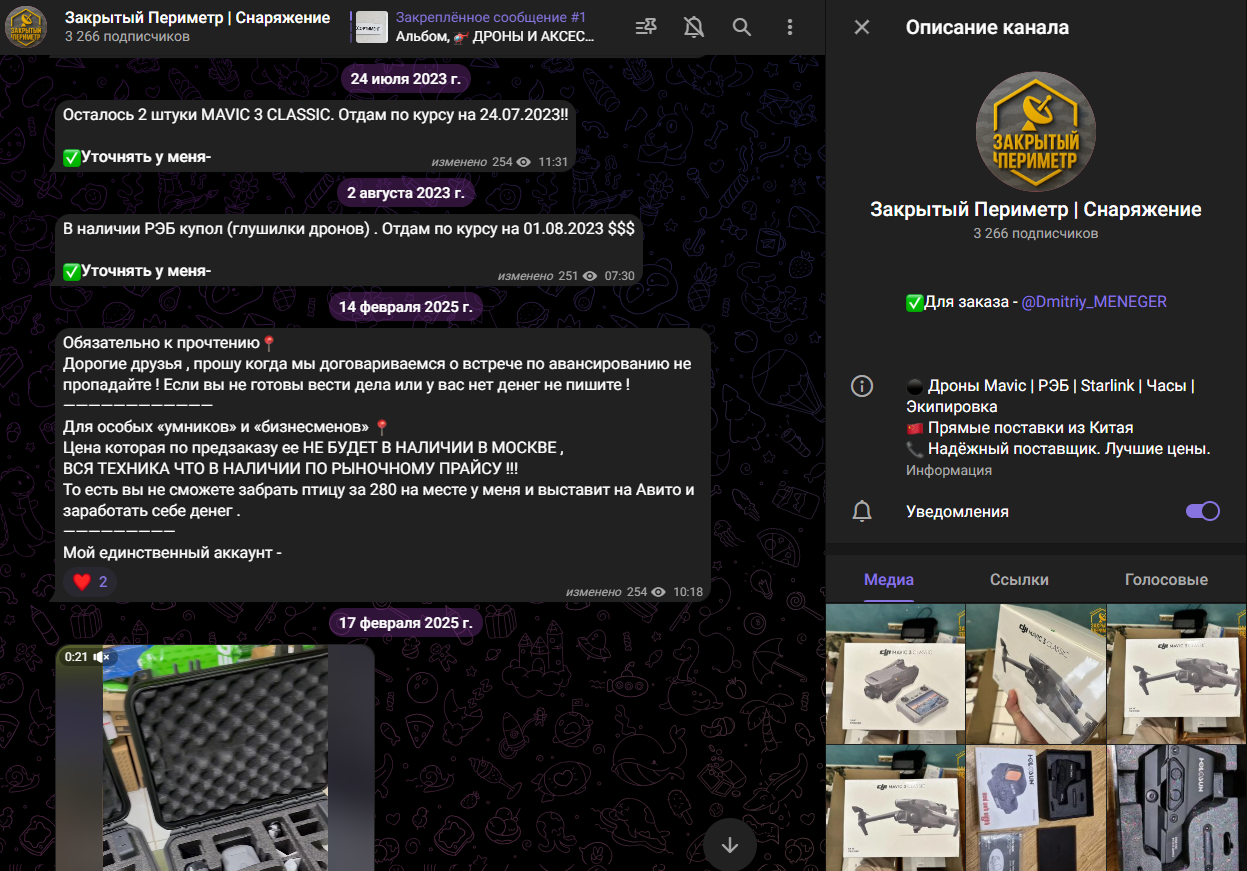The image size is (1247, 871).
Task: Click the 'Информация' label under description
Action: tap(949, 470)
